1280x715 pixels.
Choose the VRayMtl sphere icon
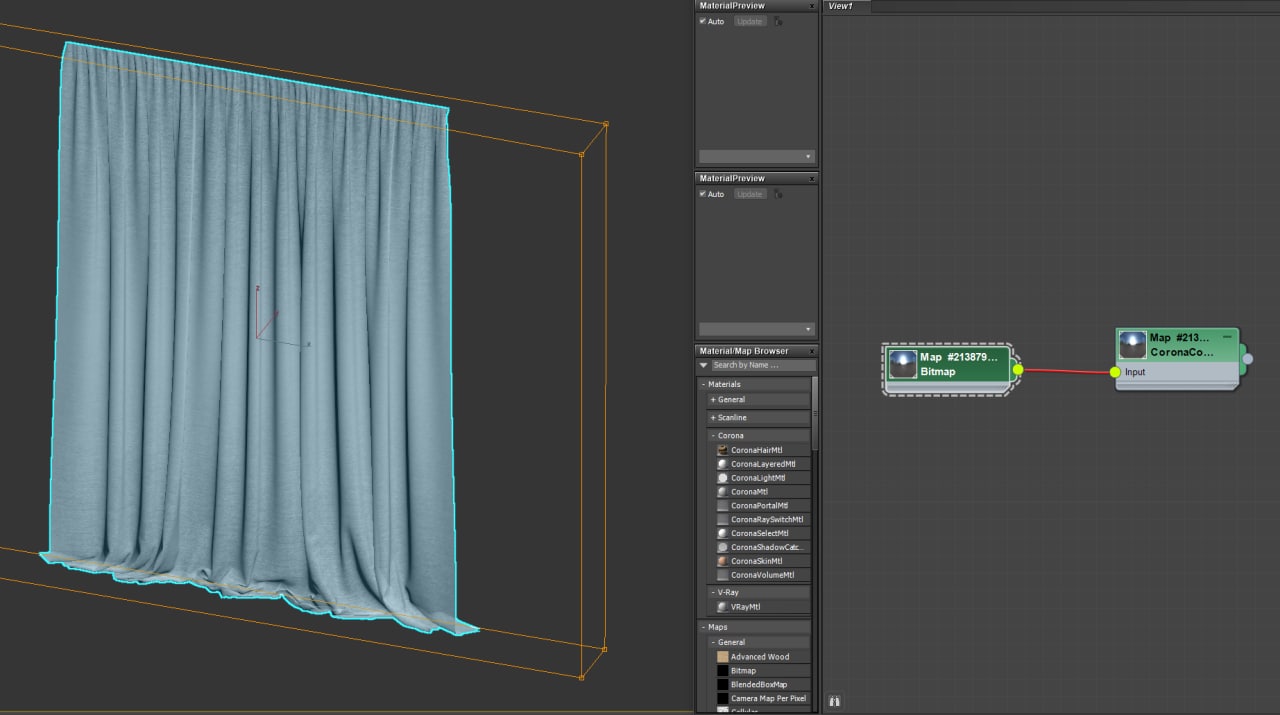pyautogui.click(x=723, y=607)
